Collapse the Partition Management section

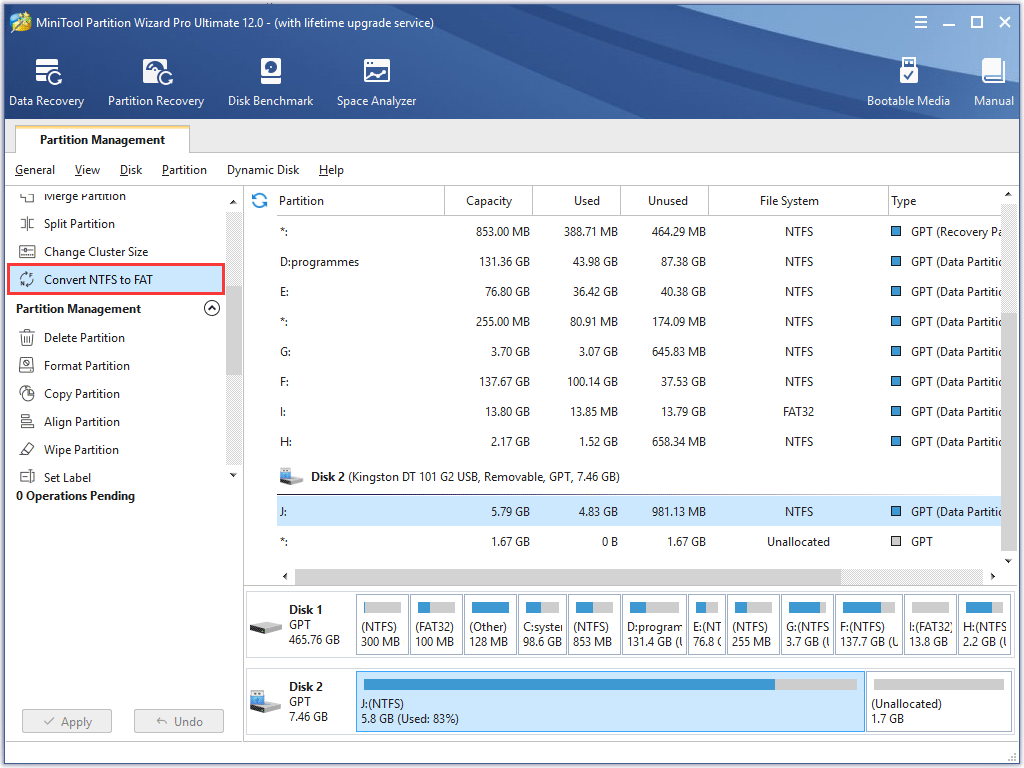[212, 308]
